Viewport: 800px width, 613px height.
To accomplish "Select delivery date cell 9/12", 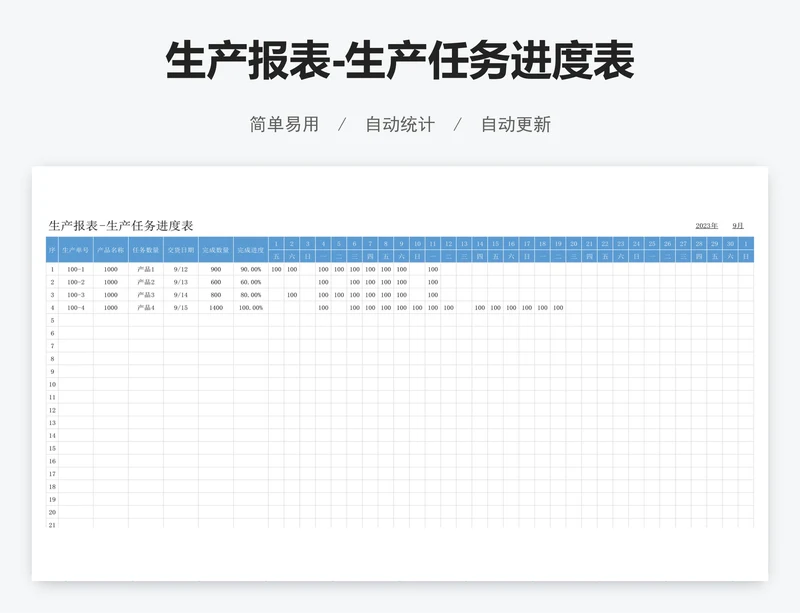I will pos(181,269).
